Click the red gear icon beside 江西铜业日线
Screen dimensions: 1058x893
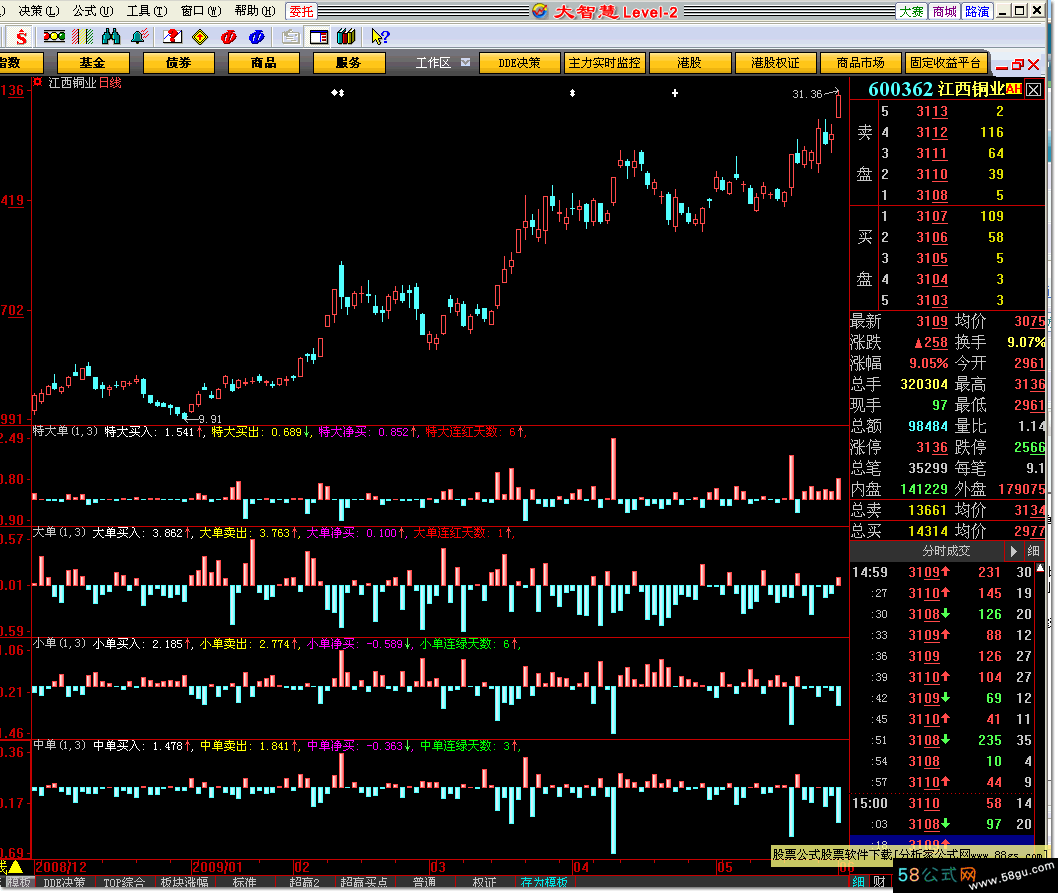38,82
